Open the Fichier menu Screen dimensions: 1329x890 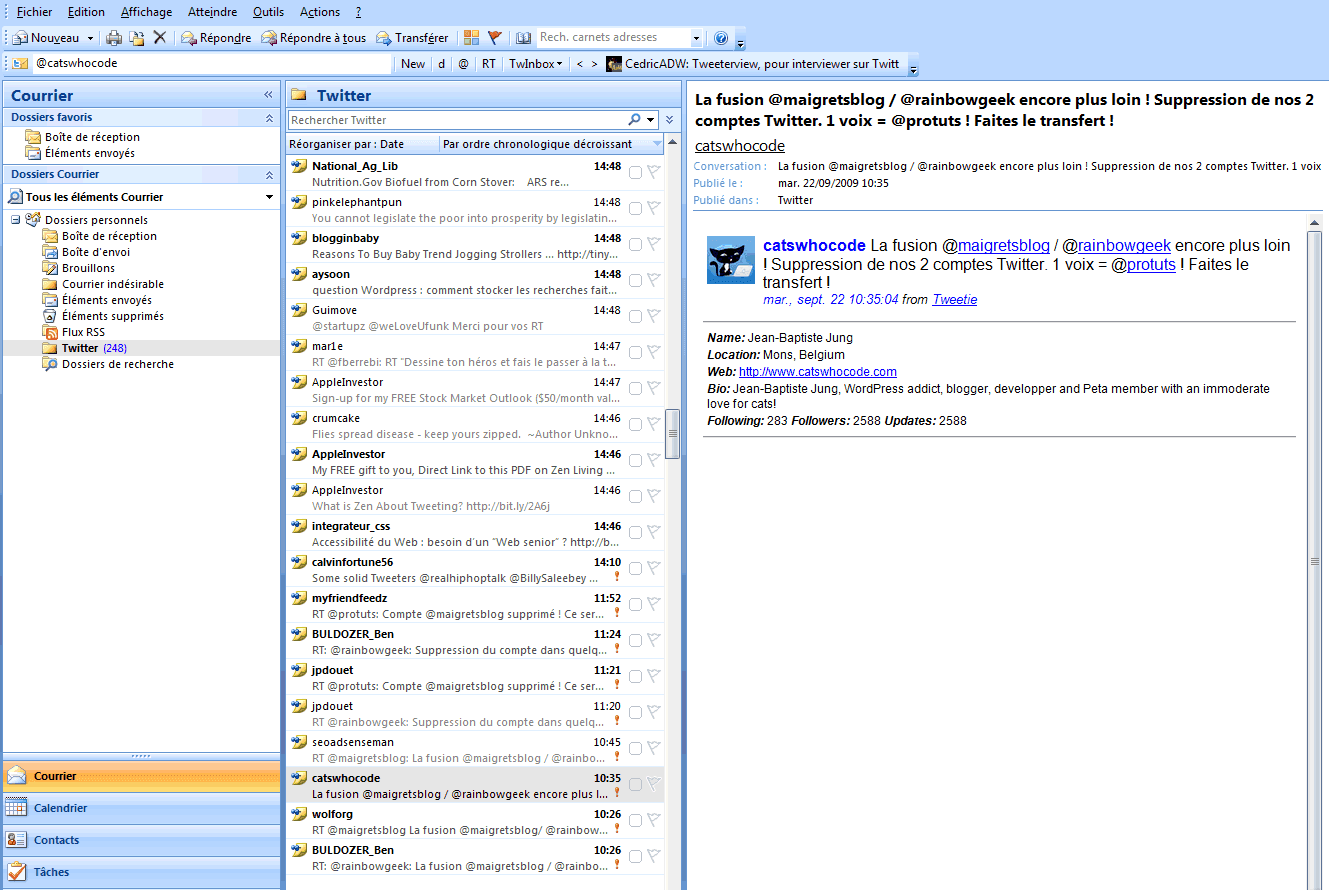point(34,12)
